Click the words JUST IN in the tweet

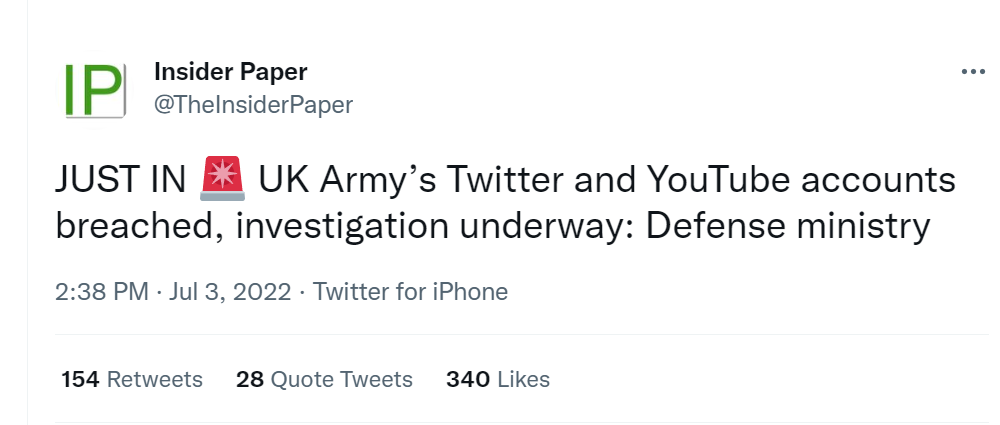click(120, 179)
